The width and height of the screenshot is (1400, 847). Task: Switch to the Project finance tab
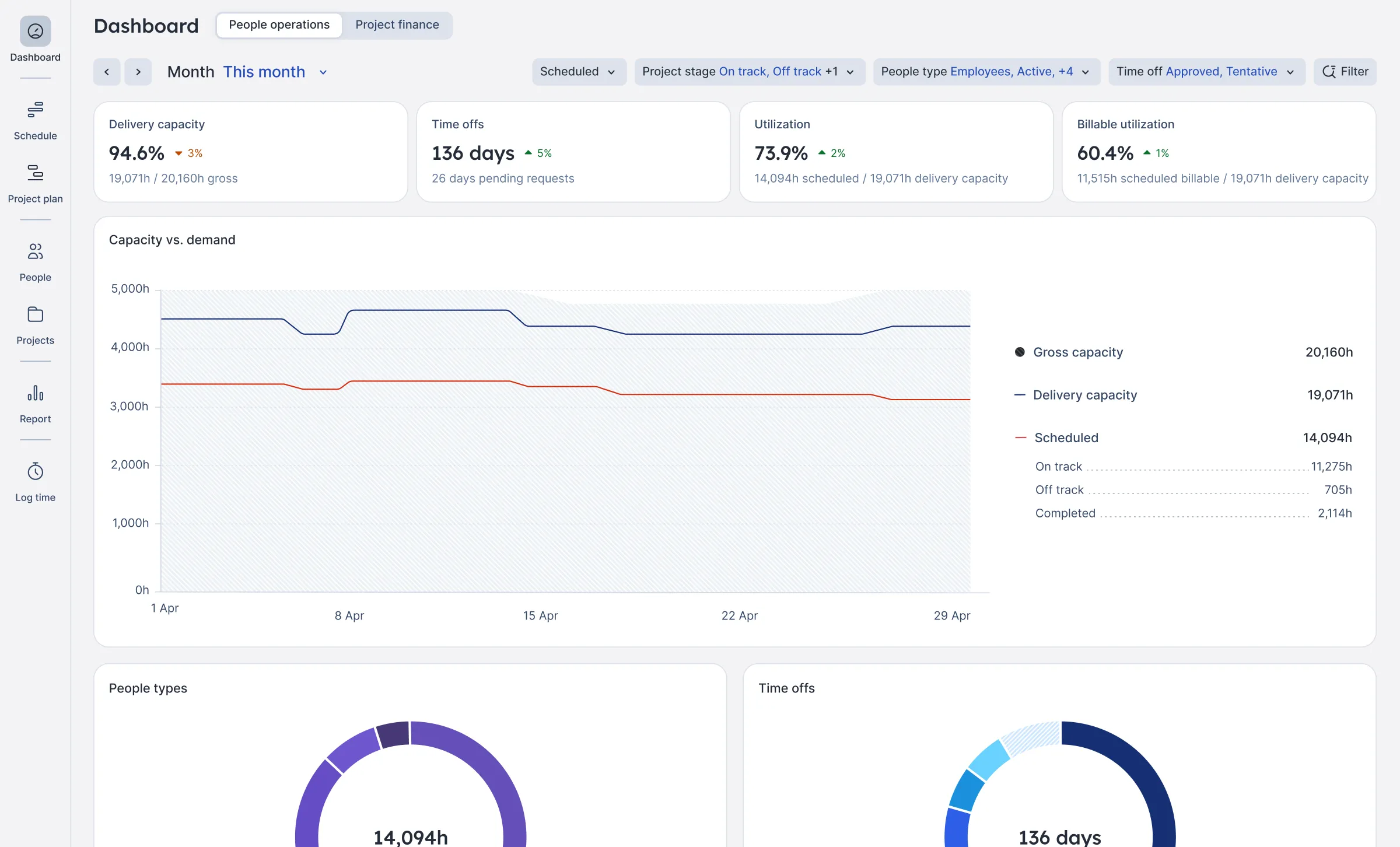pyautogui.click(x=397, y=24)
